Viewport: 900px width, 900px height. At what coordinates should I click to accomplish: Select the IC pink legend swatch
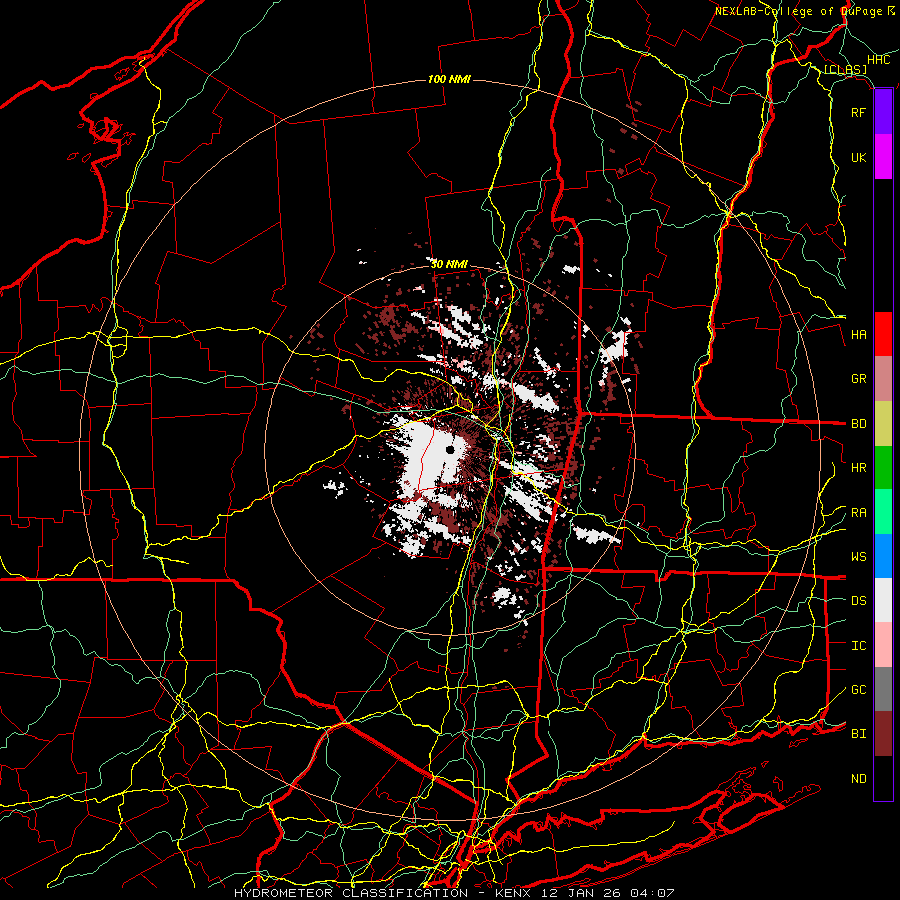(883, 645)
